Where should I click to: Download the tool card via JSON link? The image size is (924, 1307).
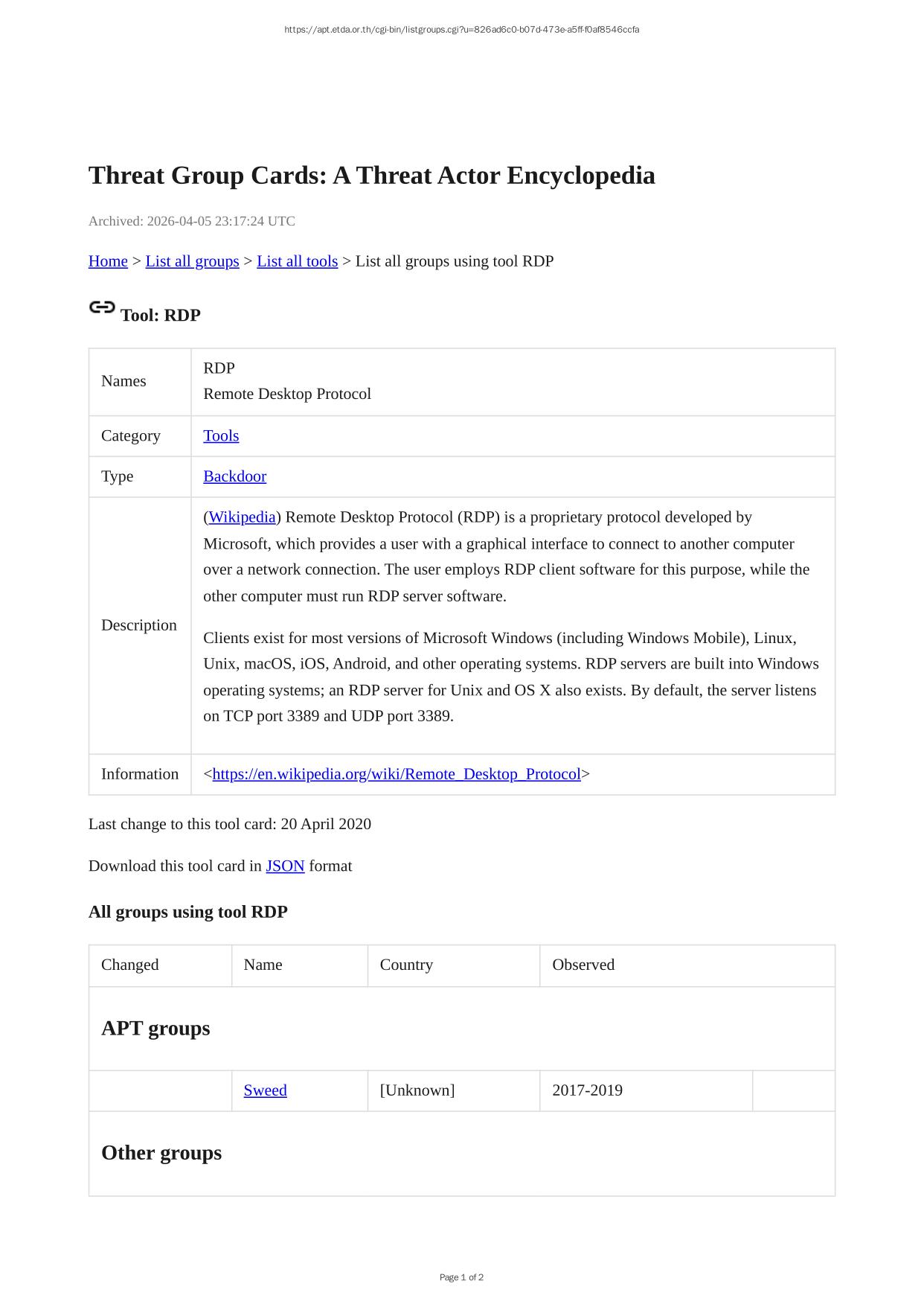(x=285, y=866)
